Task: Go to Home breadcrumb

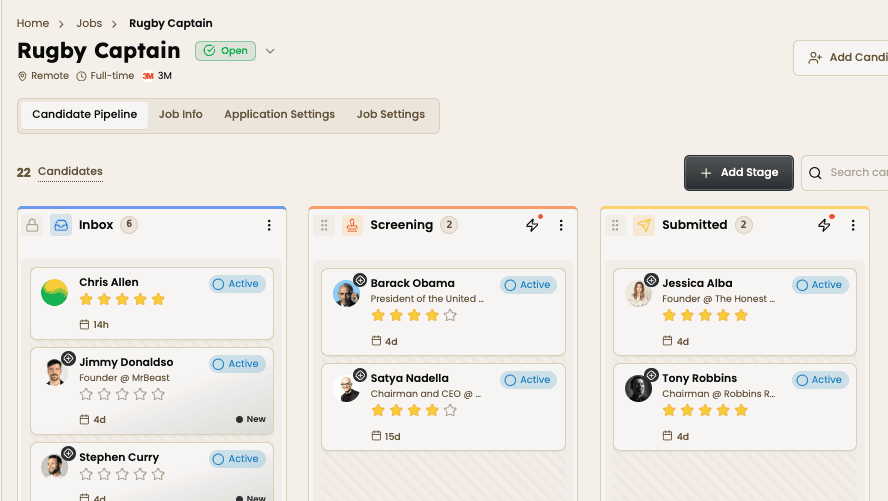Action: [x=33, y=23]
